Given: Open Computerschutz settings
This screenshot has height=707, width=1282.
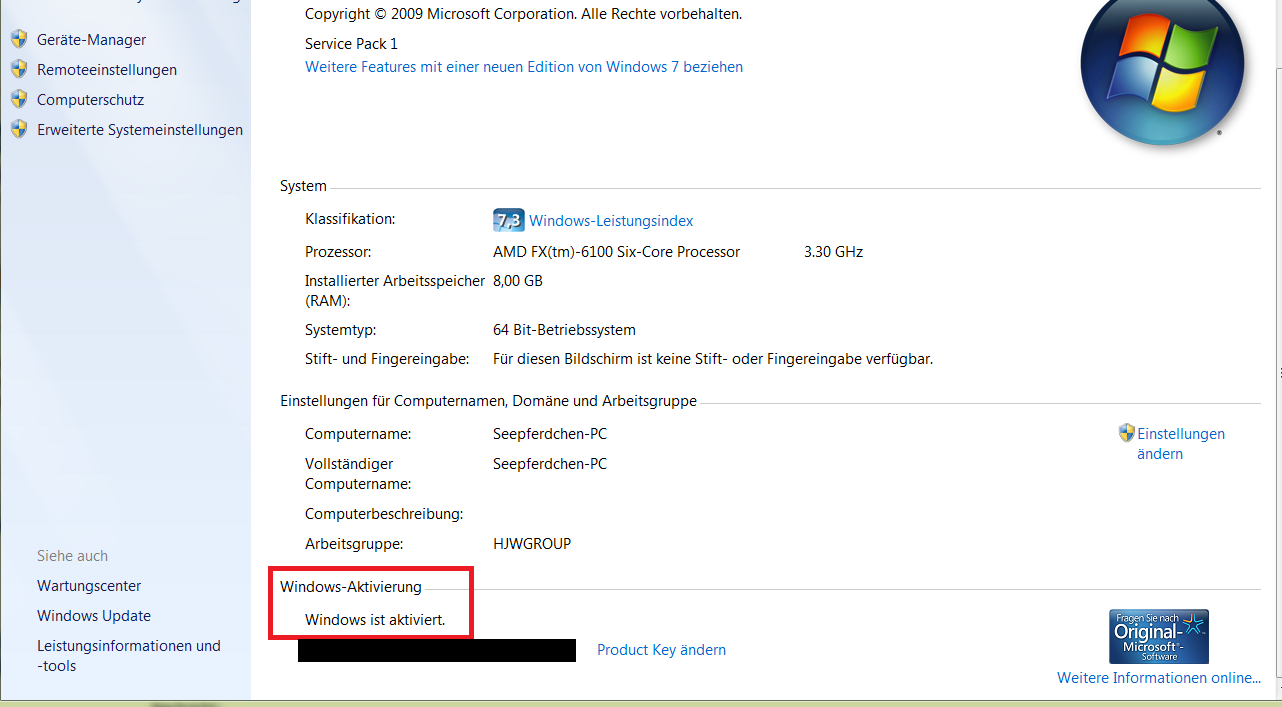Looking at the screenshot, I should point(90,100).
